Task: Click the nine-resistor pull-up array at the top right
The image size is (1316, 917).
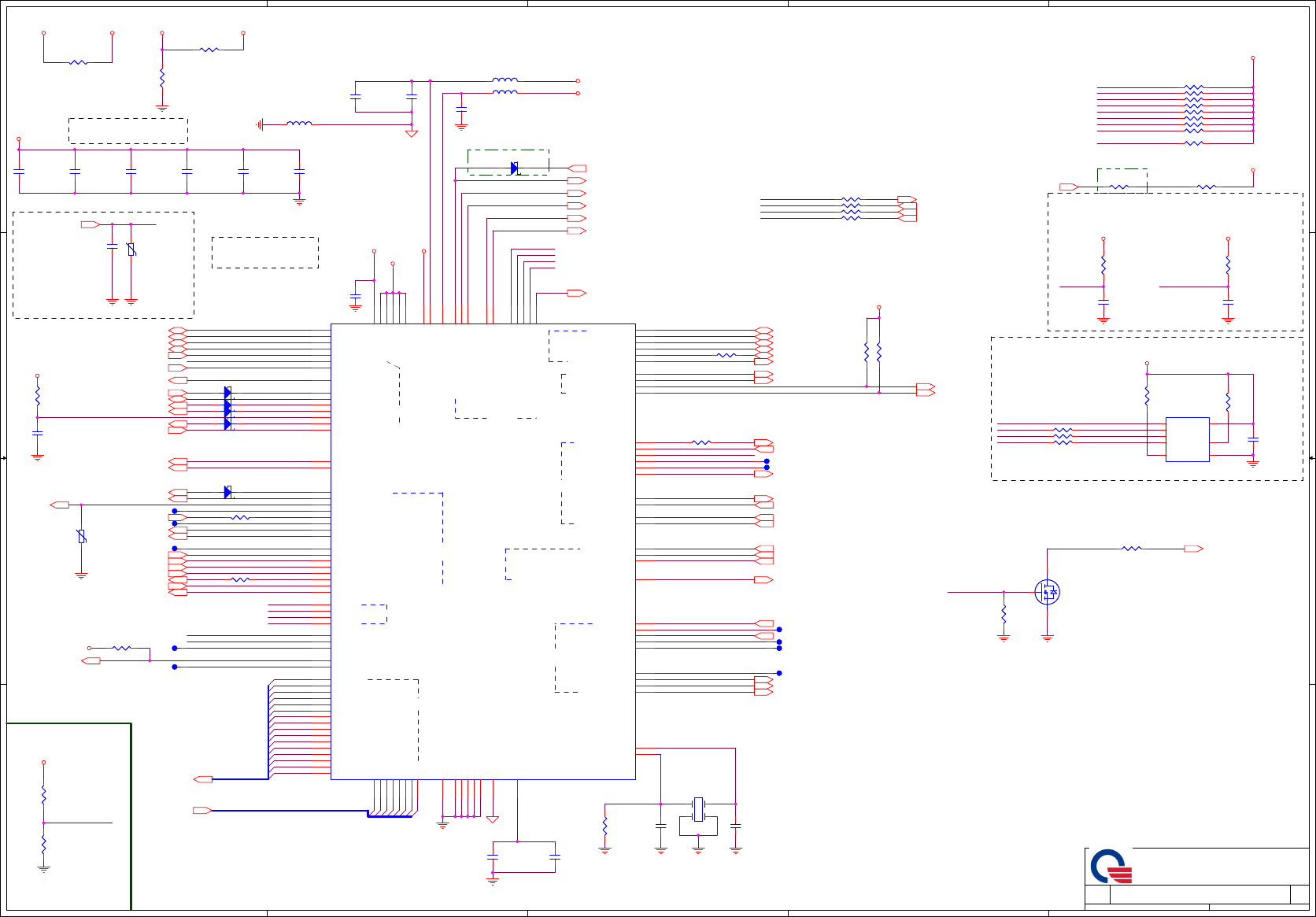Action: coord(1194,115)
